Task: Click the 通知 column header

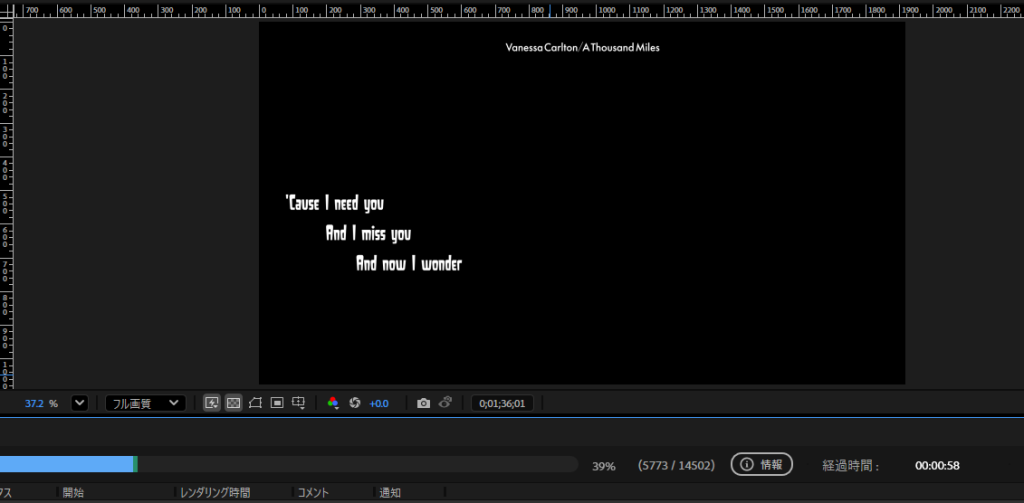Action: coord(391,492)
